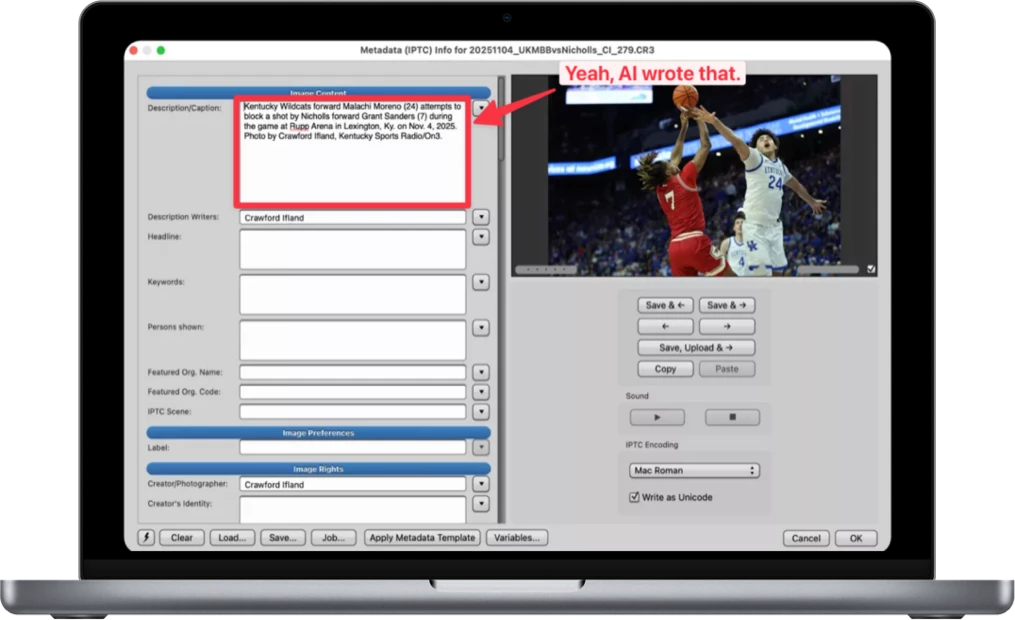Expand the Keywords dropdown menu
Screen dimensions: 1015x620
coord(481,282)
